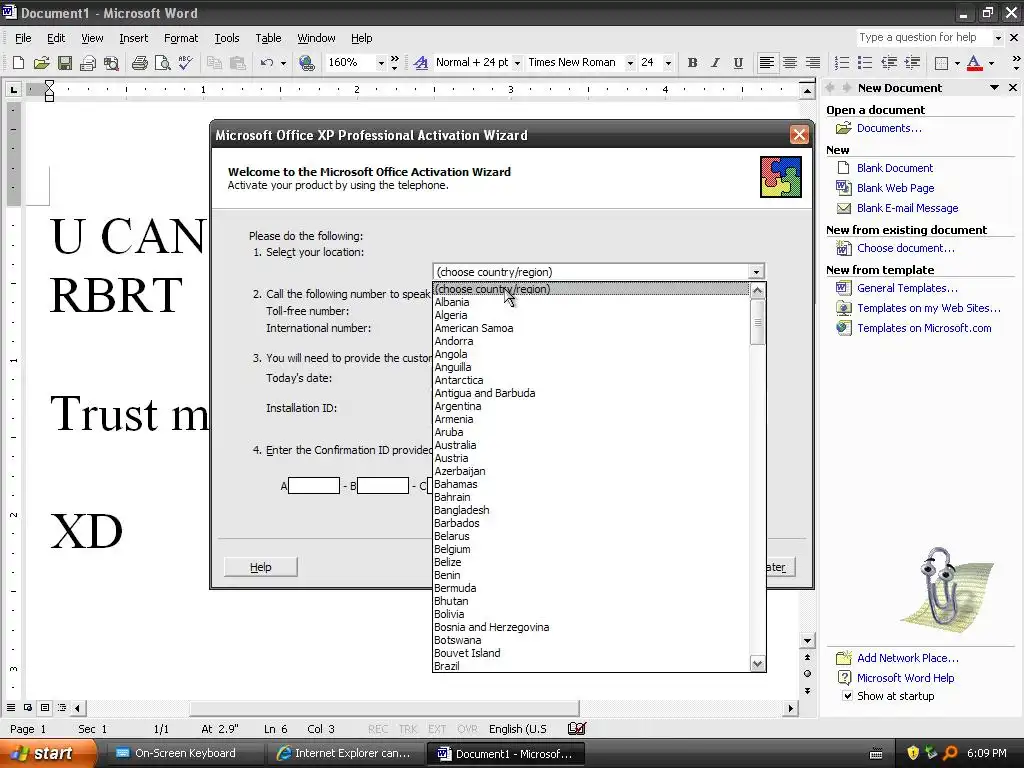1024x768 pixels.
Task: Click the security shield tray icon
Action: point(913,753)
